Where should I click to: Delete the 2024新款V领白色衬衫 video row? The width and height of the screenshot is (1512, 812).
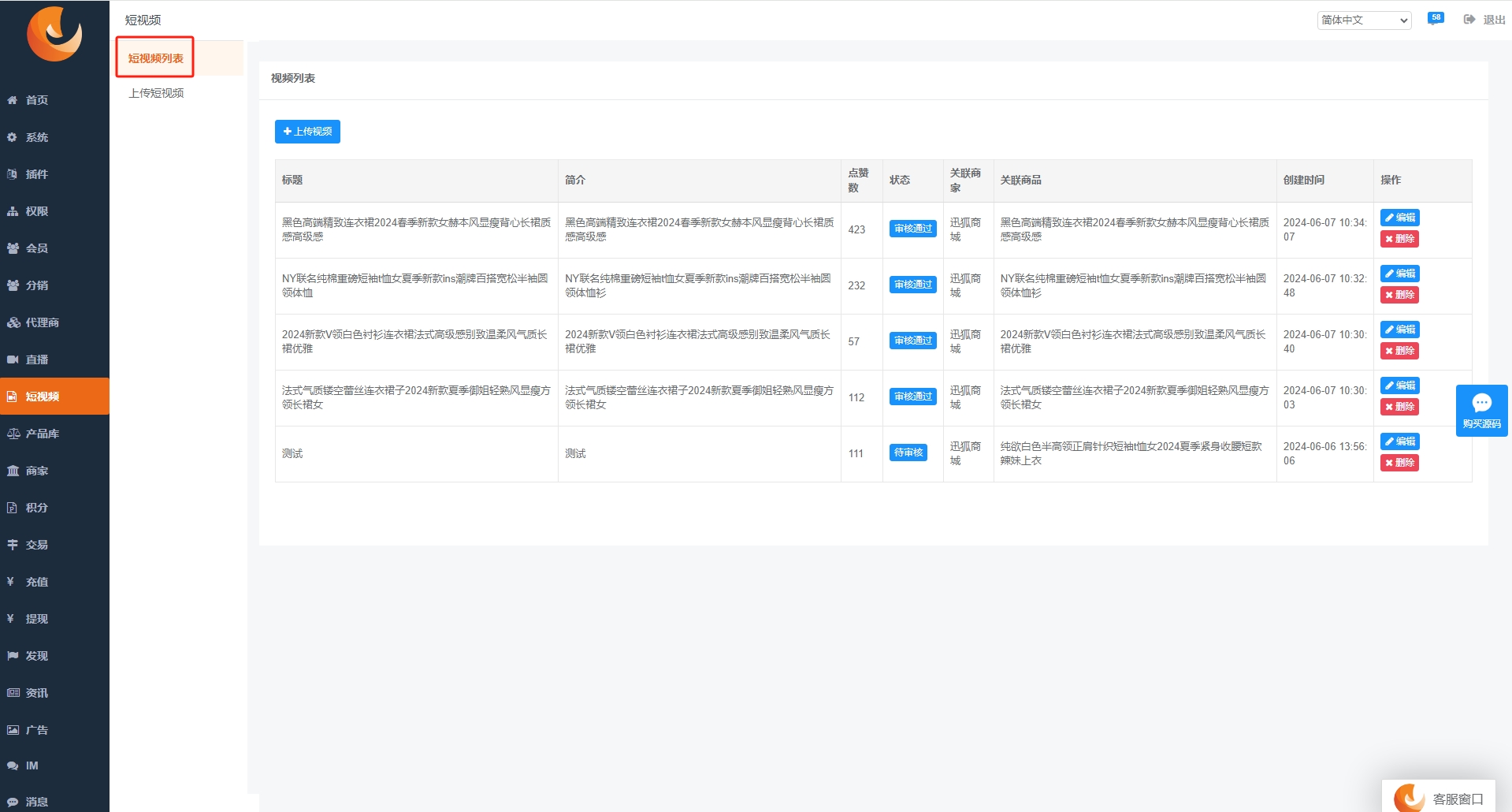pos(1400,351)
